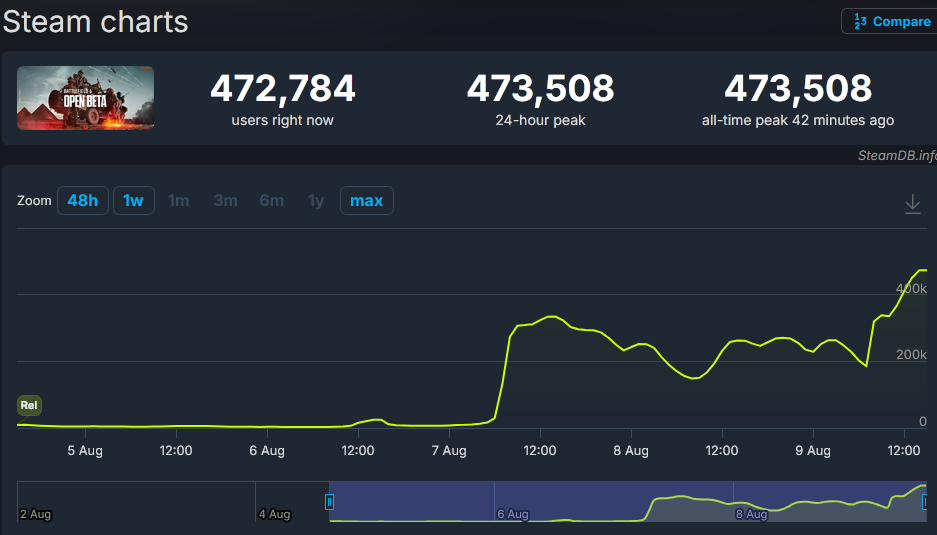937x535 pixels.
Task: Select the 1m zoom option
Action: pos(179,200)
